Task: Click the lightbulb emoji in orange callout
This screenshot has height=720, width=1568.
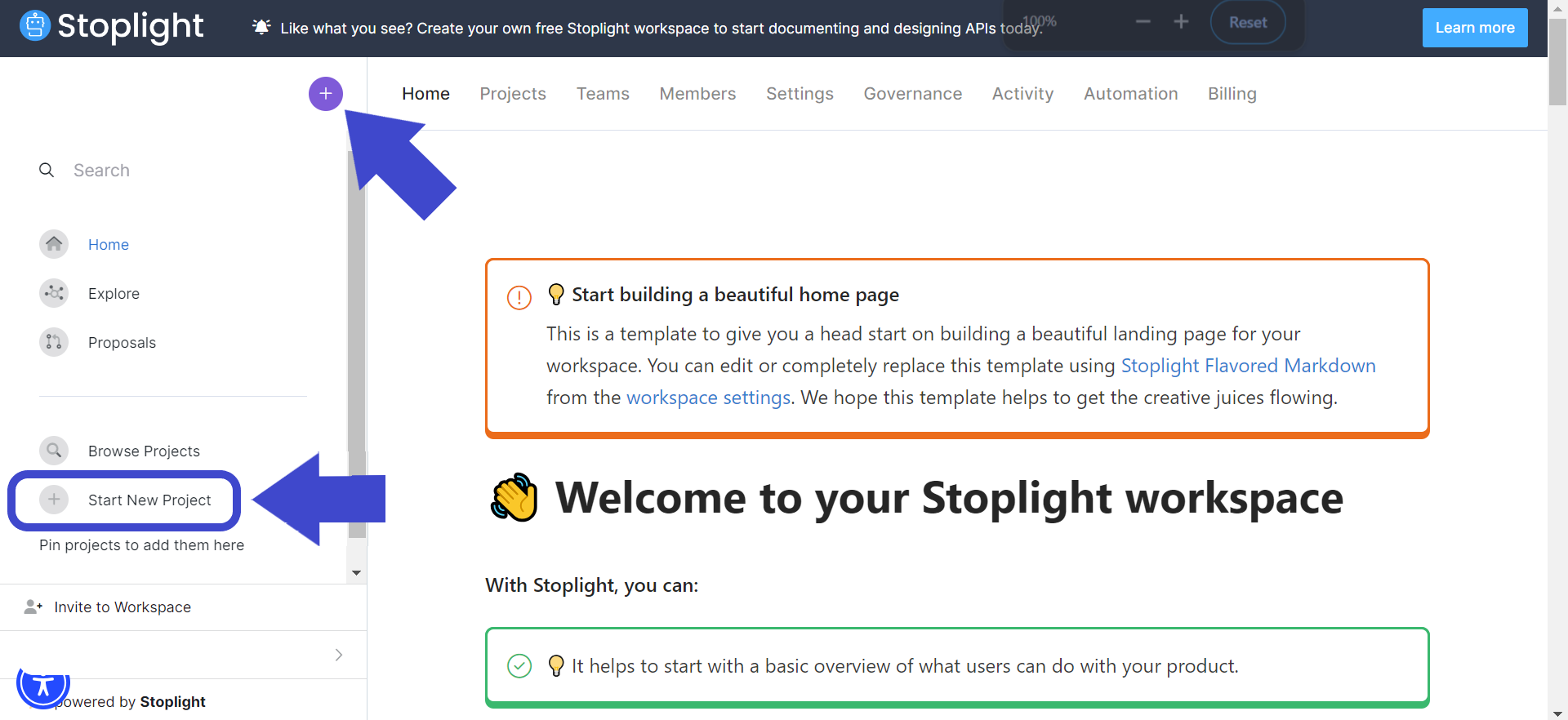Action: [556, 295]
